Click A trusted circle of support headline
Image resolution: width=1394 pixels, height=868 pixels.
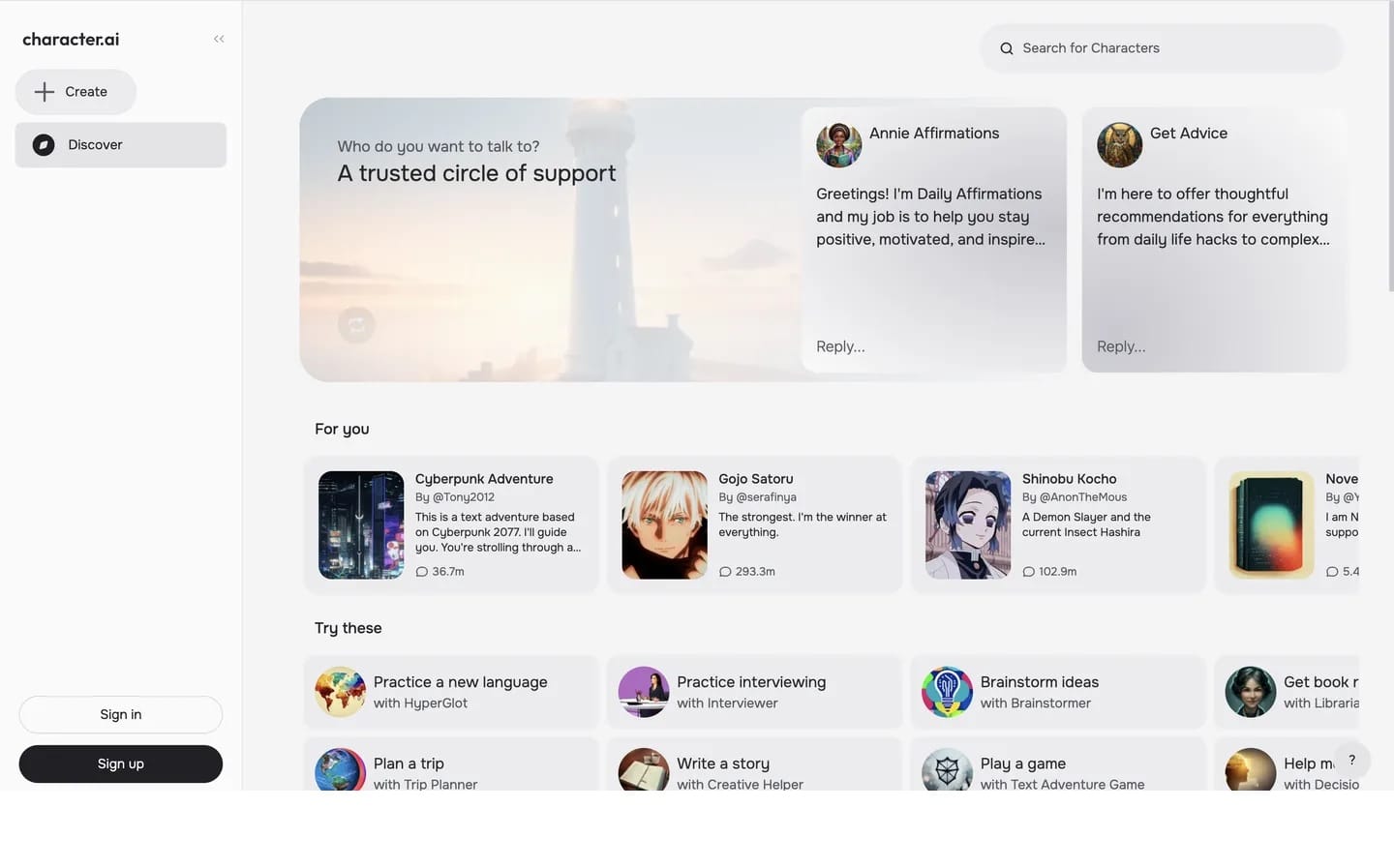(x=476, y=173)
